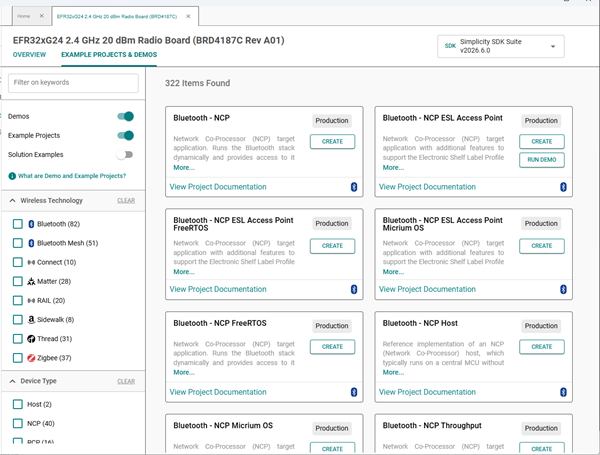View Project Documentation for Bluetooth - NCP
Image resolution: width=600 pixels, height=455 pixels.
pos(218,187)
